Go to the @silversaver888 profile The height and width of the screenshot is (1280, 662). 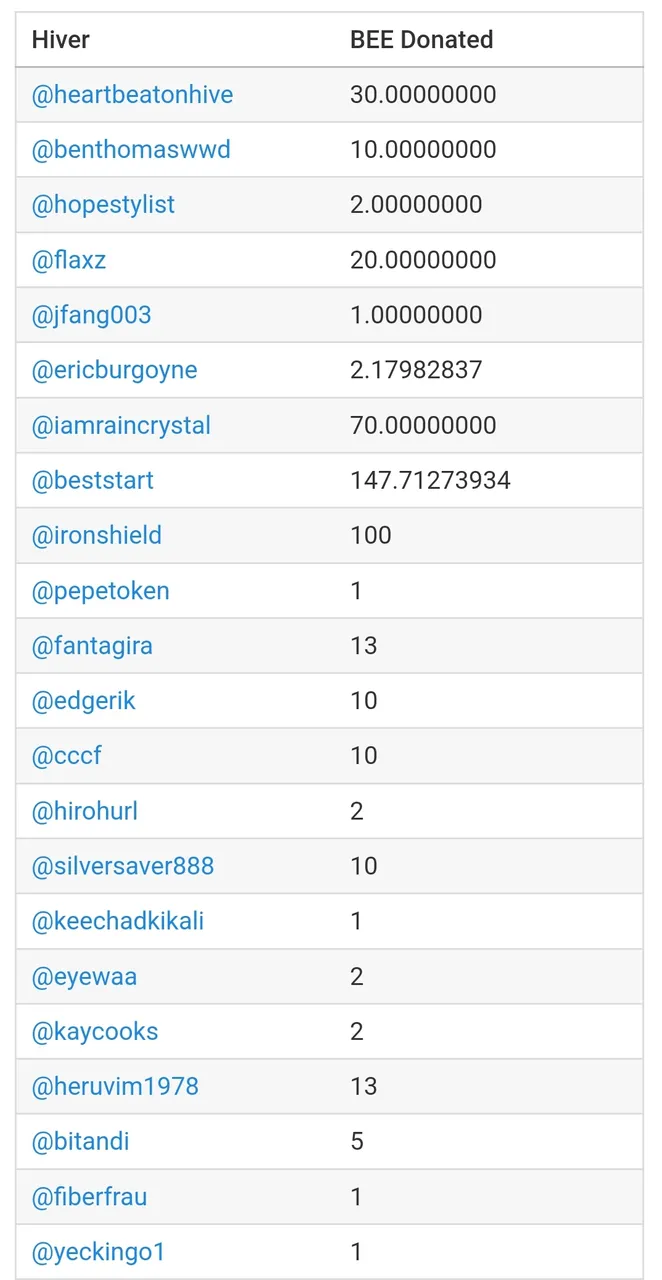coord(123,865)
